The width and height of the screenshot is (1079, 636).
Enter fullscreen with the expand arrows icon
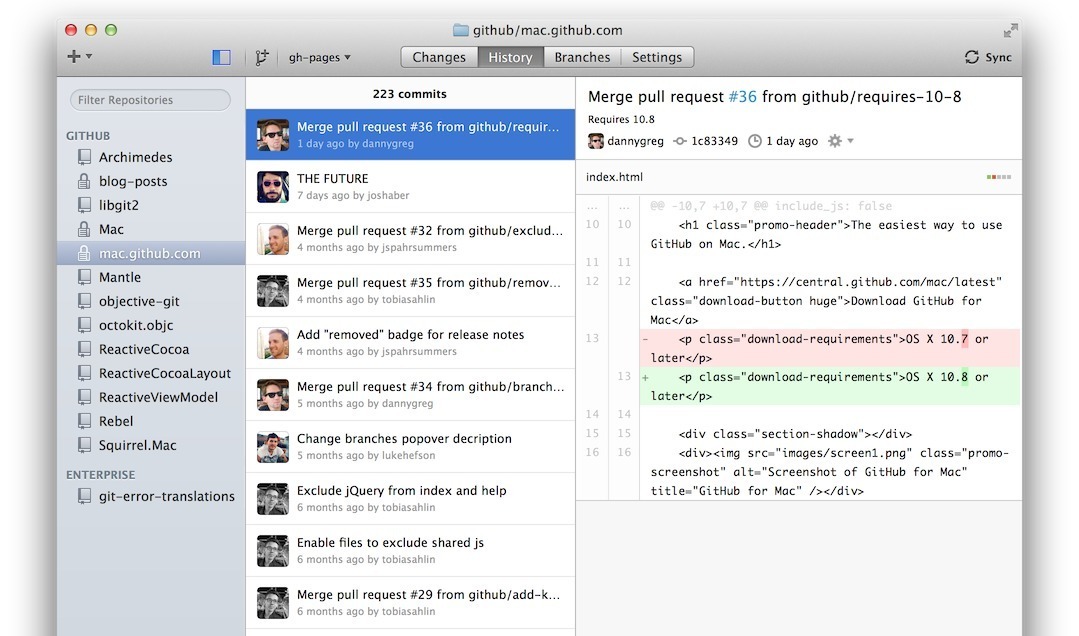pyautogui.click(x=1010, y=30)
